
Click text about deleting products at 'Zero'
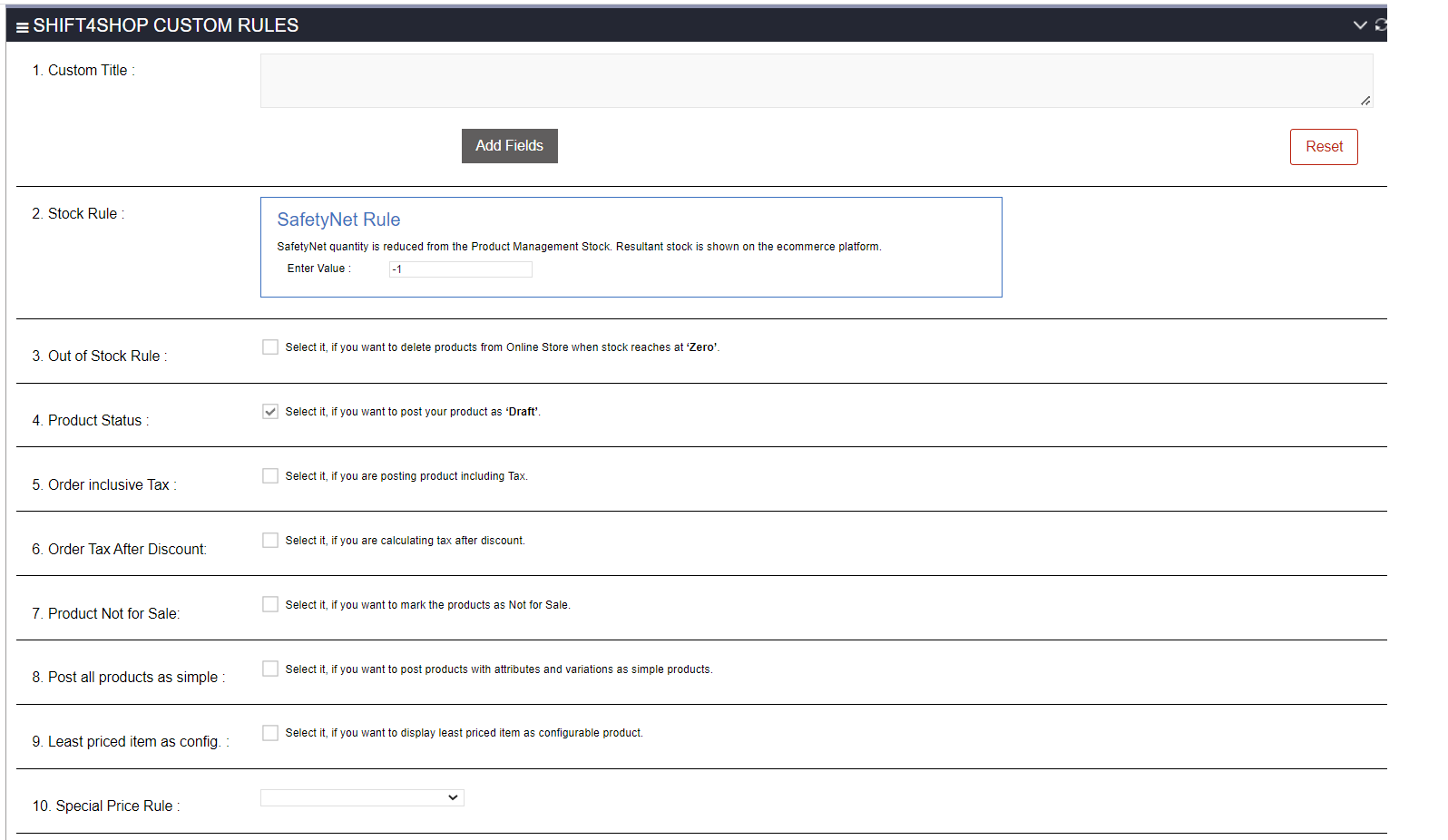point(503,347)
